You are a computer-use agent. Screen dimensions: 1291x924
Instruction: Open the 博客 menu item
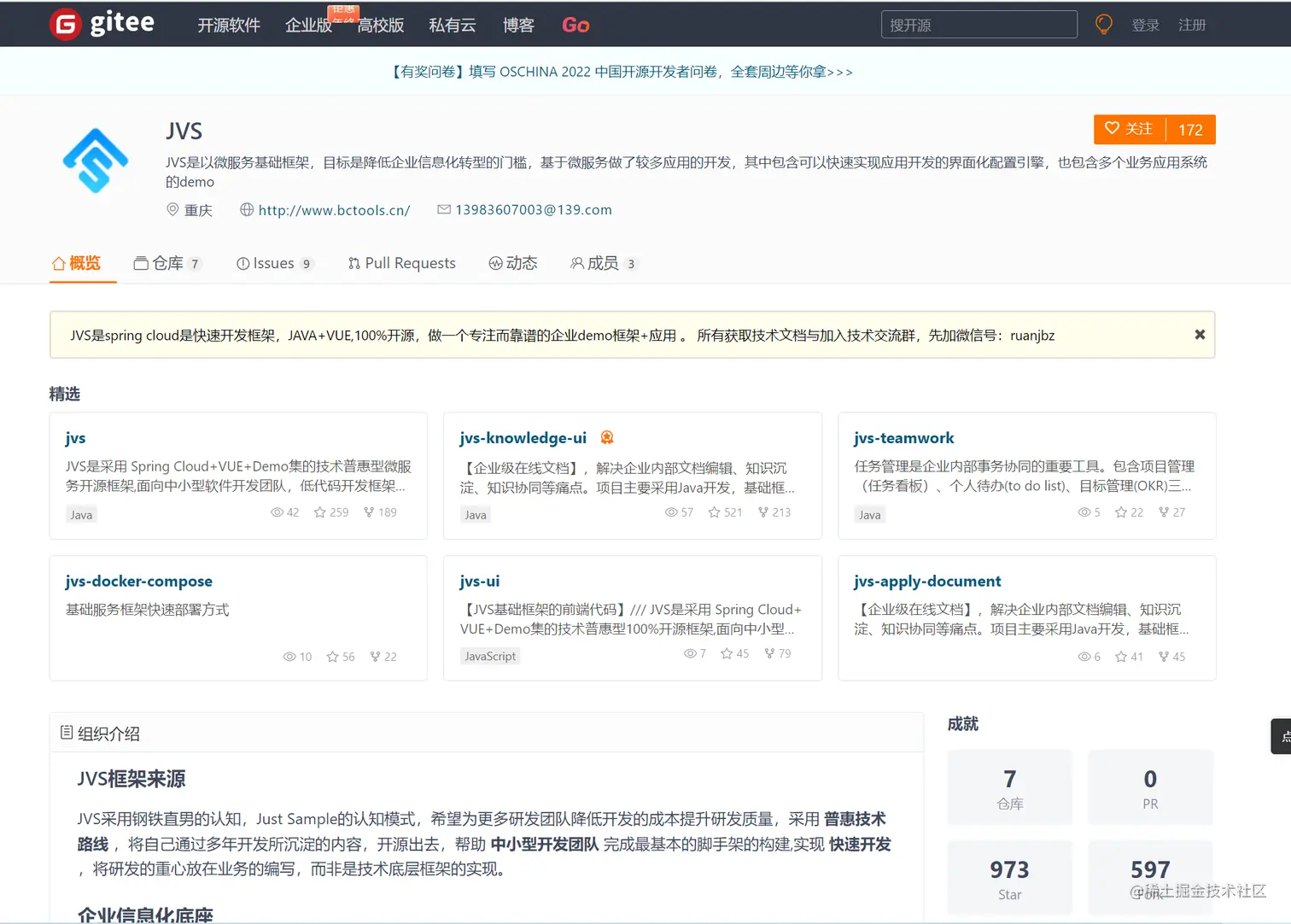(518, 26)
